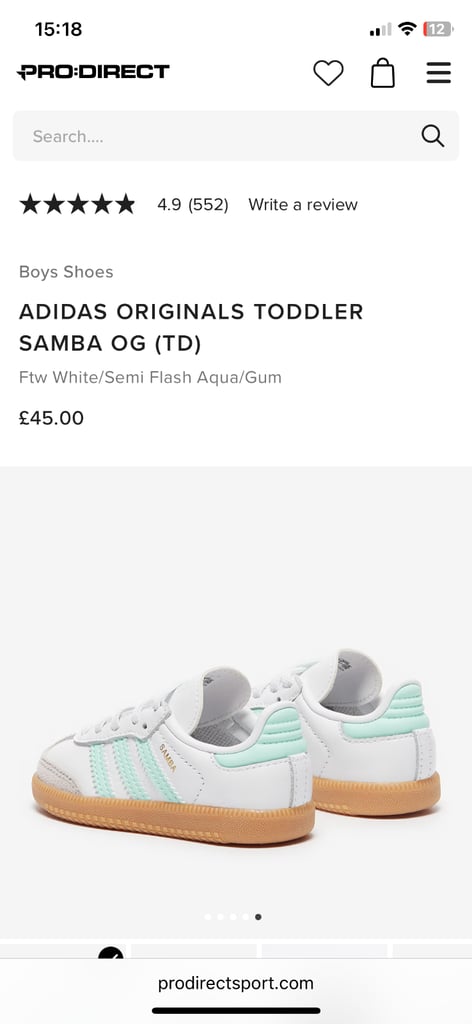Choose the third colour variant thumbnail
Image resolution: width=472 pixels, height=1024 pixels.
tap(324, 951)
